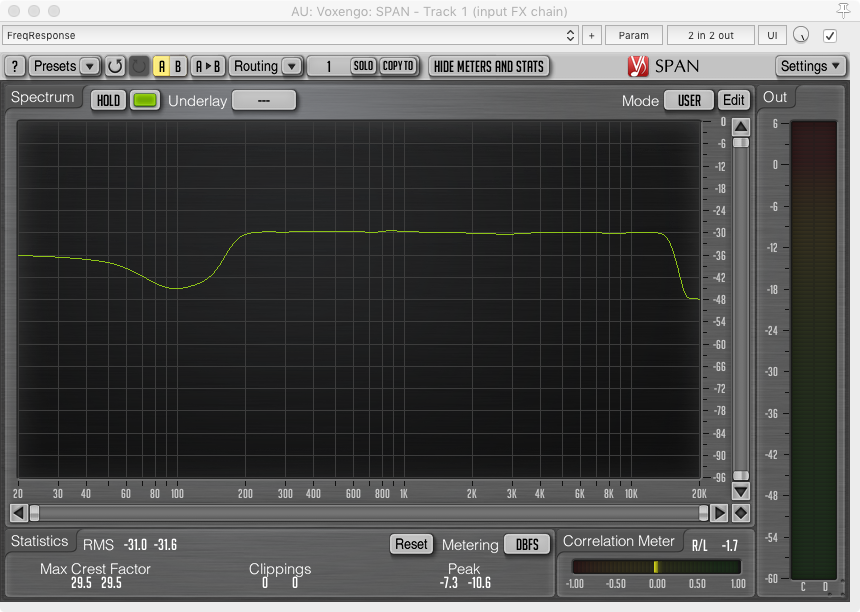860x612 pixels.
Task: Toggle the plugin bypass checkbox
Action: [830, 36]
